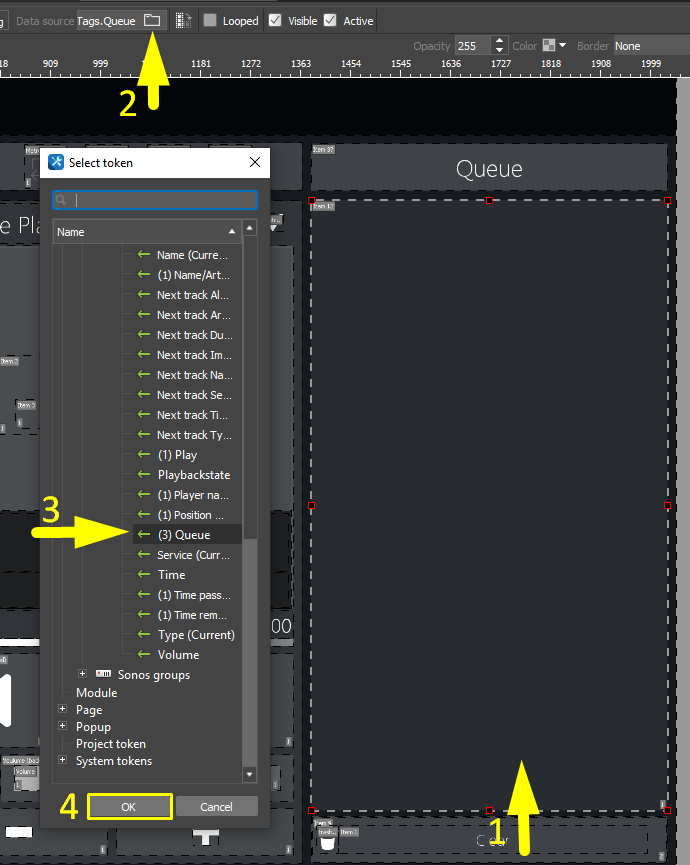690x865 pixels.
Task: Select the (3) Queue token
Action: pos(184,535)
